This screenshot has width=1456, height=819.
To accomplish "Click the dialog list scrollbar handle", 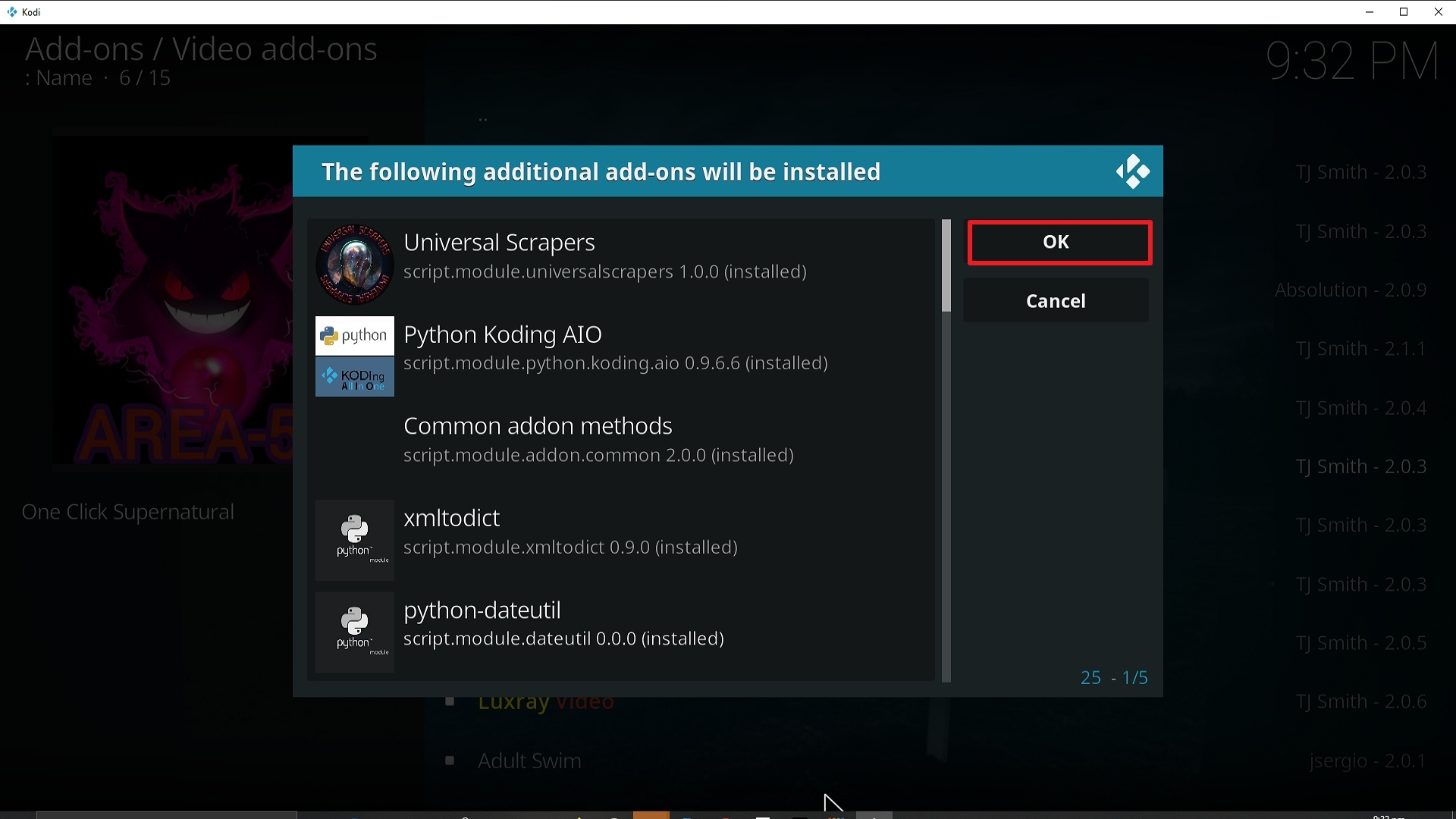I will (946, 266).
